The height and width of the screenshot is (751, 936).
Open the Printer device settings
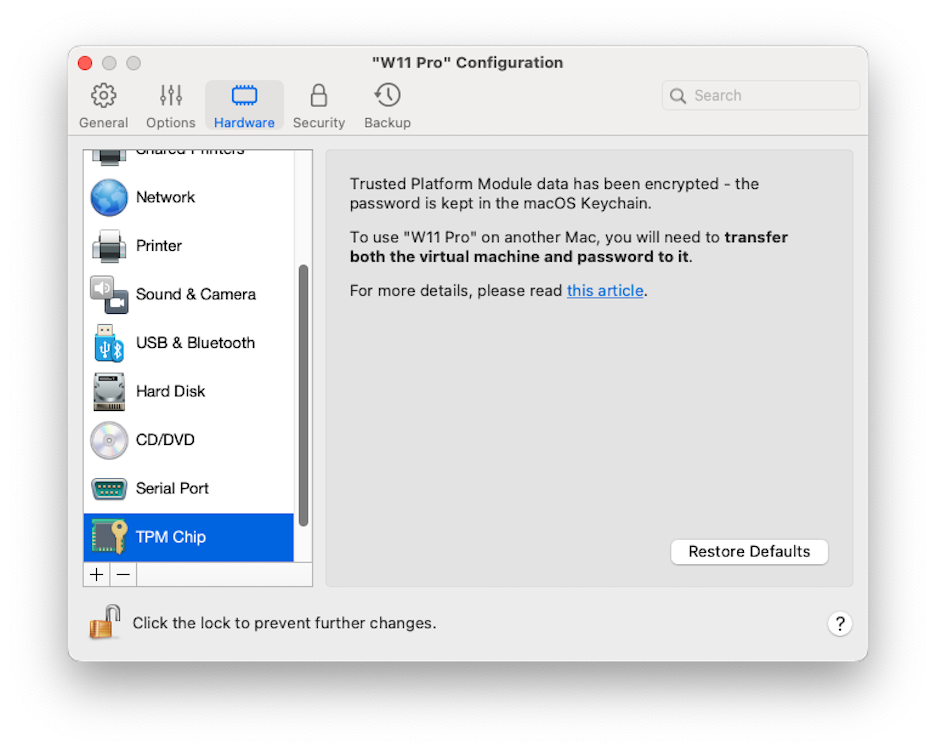click(x=158, y=246)
